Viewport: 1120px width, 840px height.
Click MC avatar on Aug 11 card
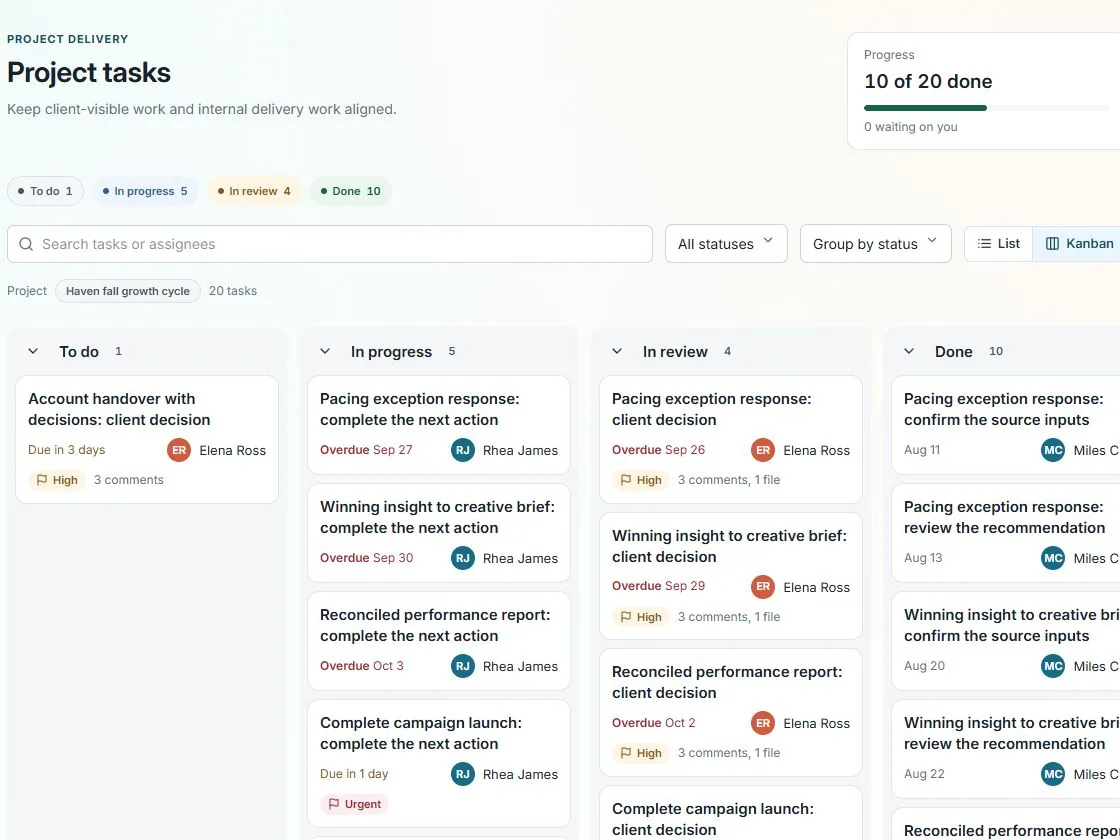point(1053,450)
